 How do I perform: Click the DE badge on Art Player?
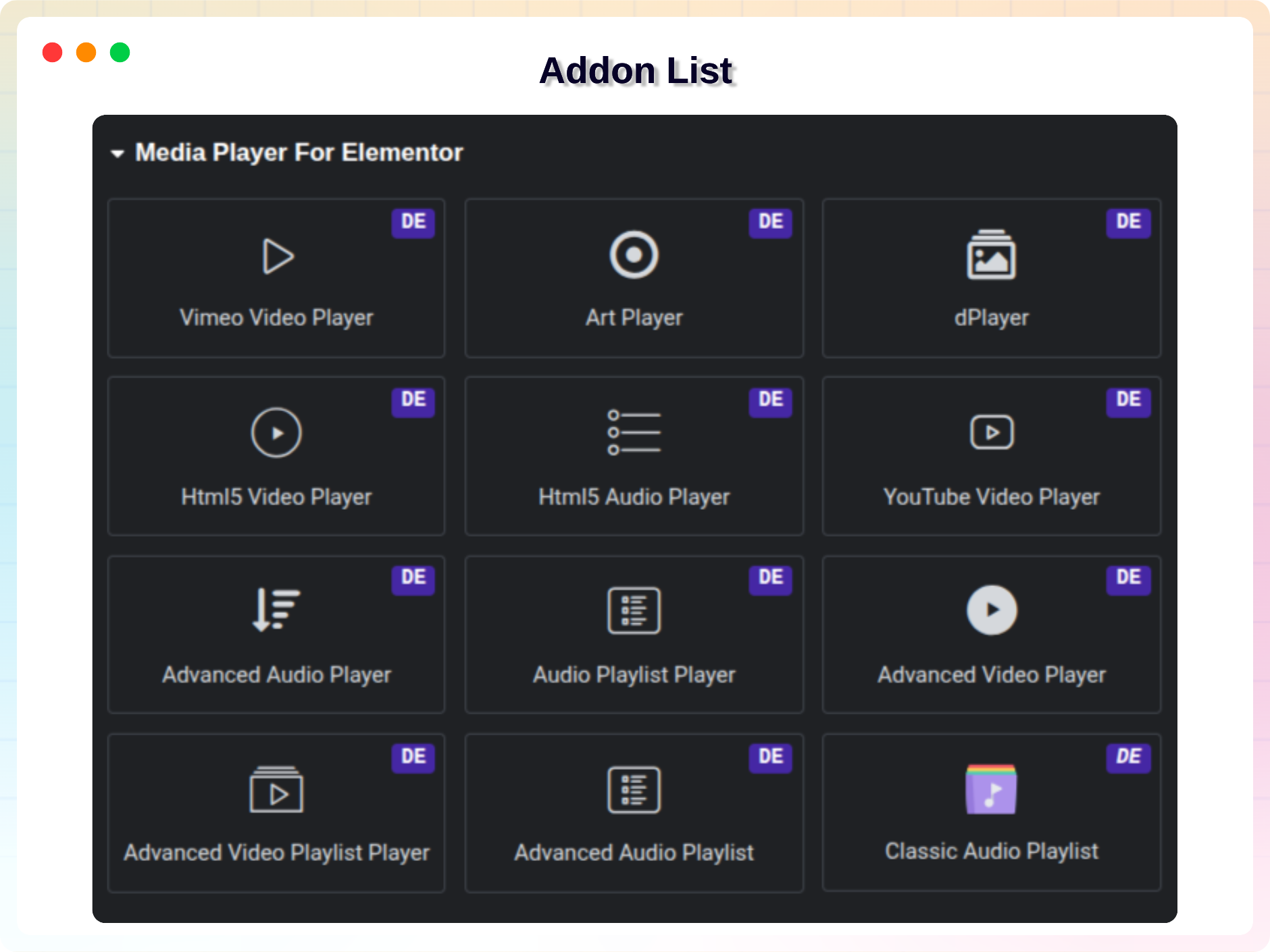tap(770, 222)
